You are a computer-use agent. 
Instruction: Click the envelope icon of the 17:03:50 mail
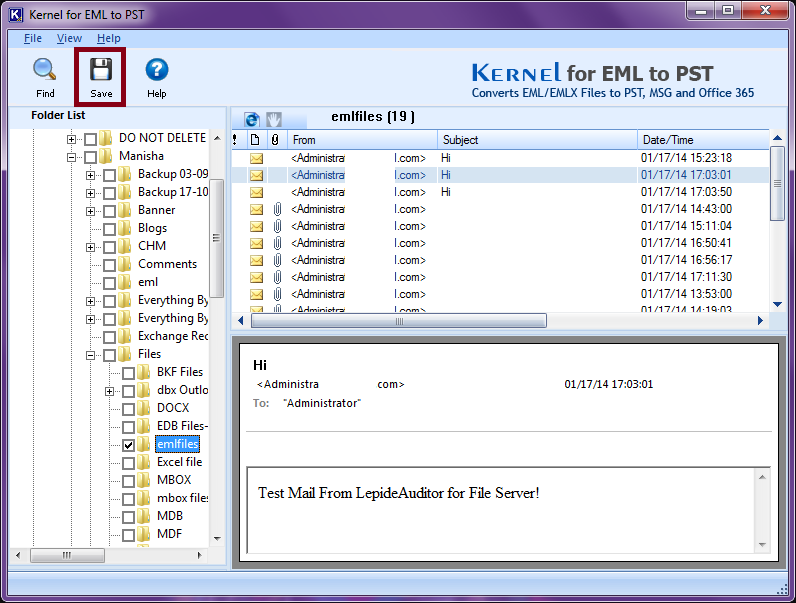257,192
